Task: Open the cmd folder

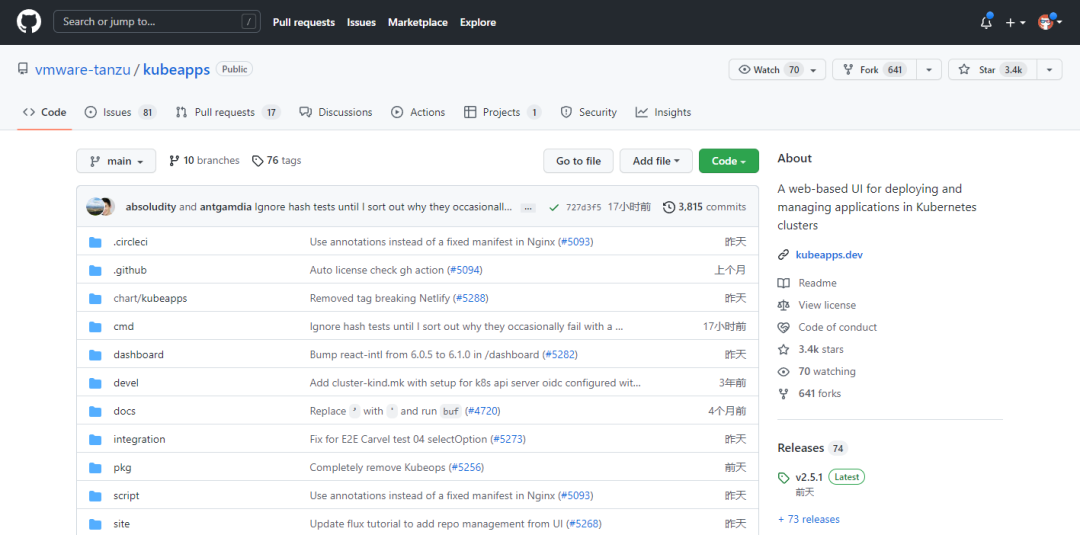Action: point(123,326)
